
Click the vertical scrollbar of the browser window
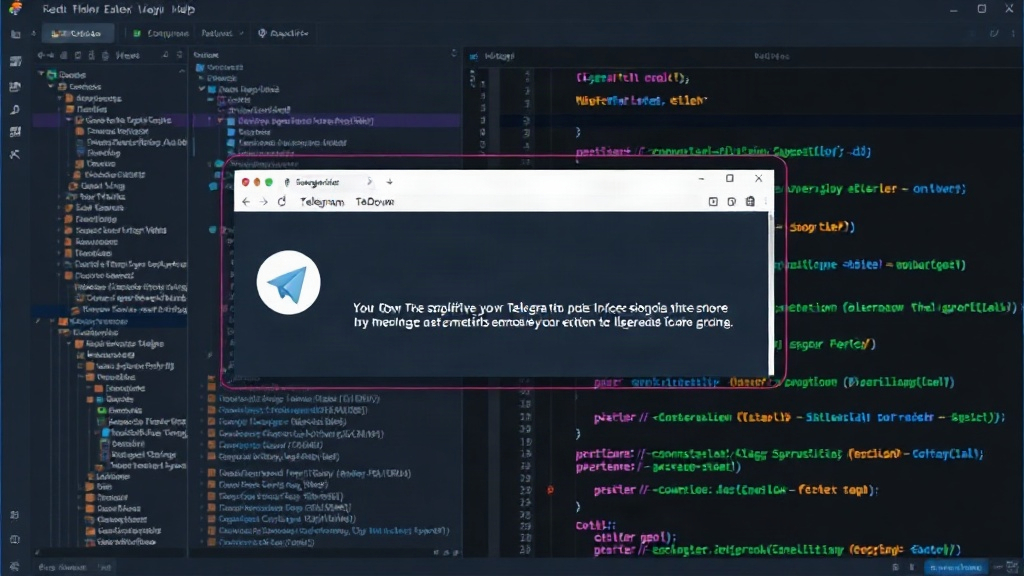[x=771, y=294]
